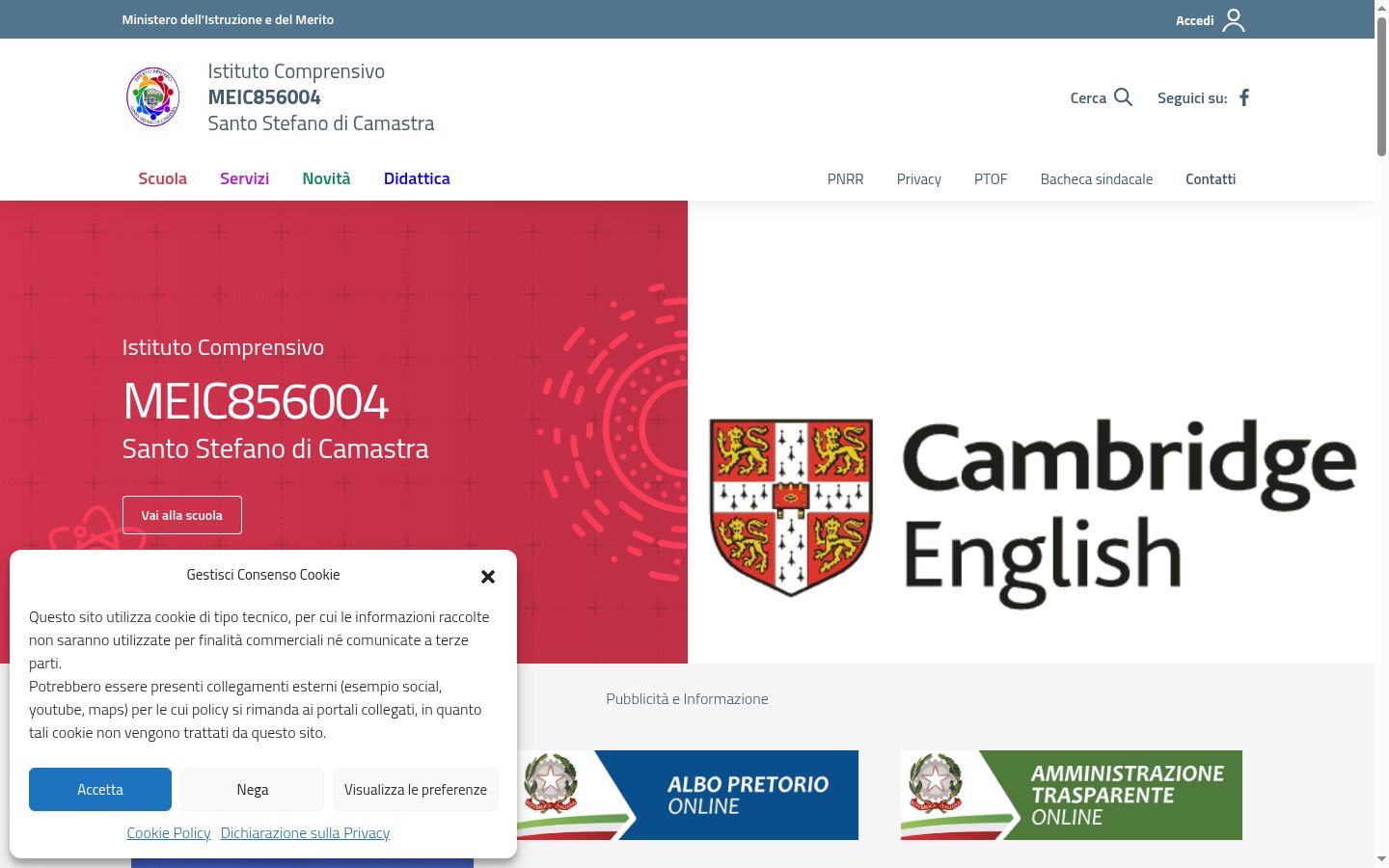The height and width of the screenshot is (868, 1389).
Task: Click the page vertical scrollbar thumb
Action: (1381, 87)
